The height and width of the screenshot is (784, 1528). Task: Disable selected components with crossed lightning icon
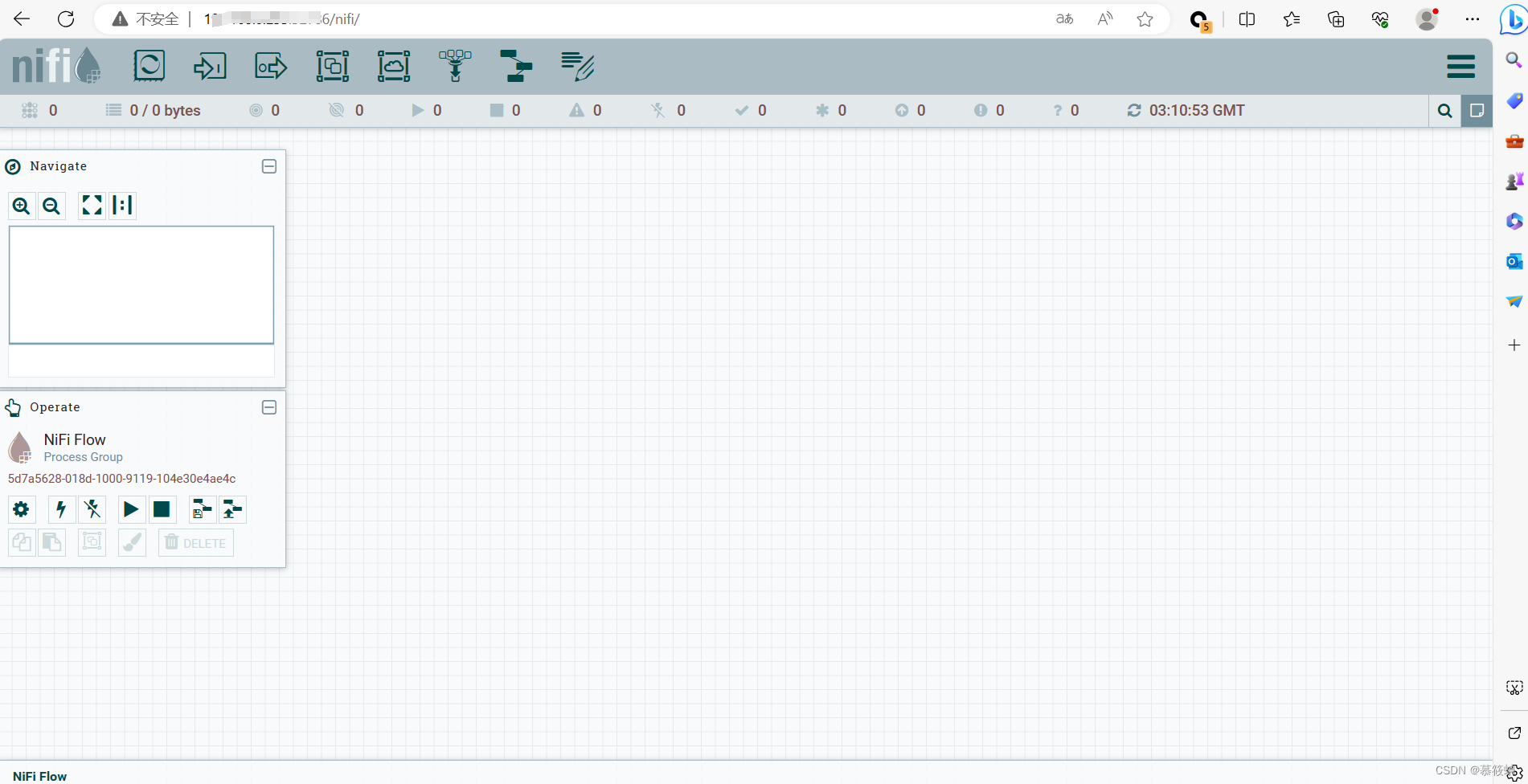click(92, 509)
